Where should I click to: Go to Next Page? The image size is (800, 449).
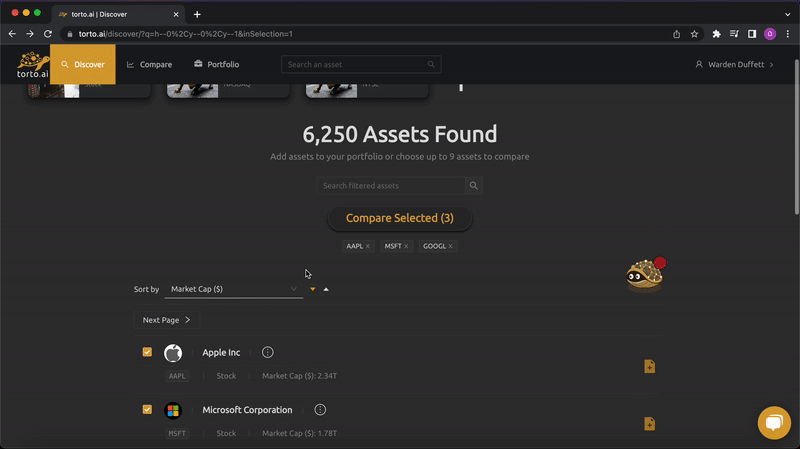pos(166,320)
